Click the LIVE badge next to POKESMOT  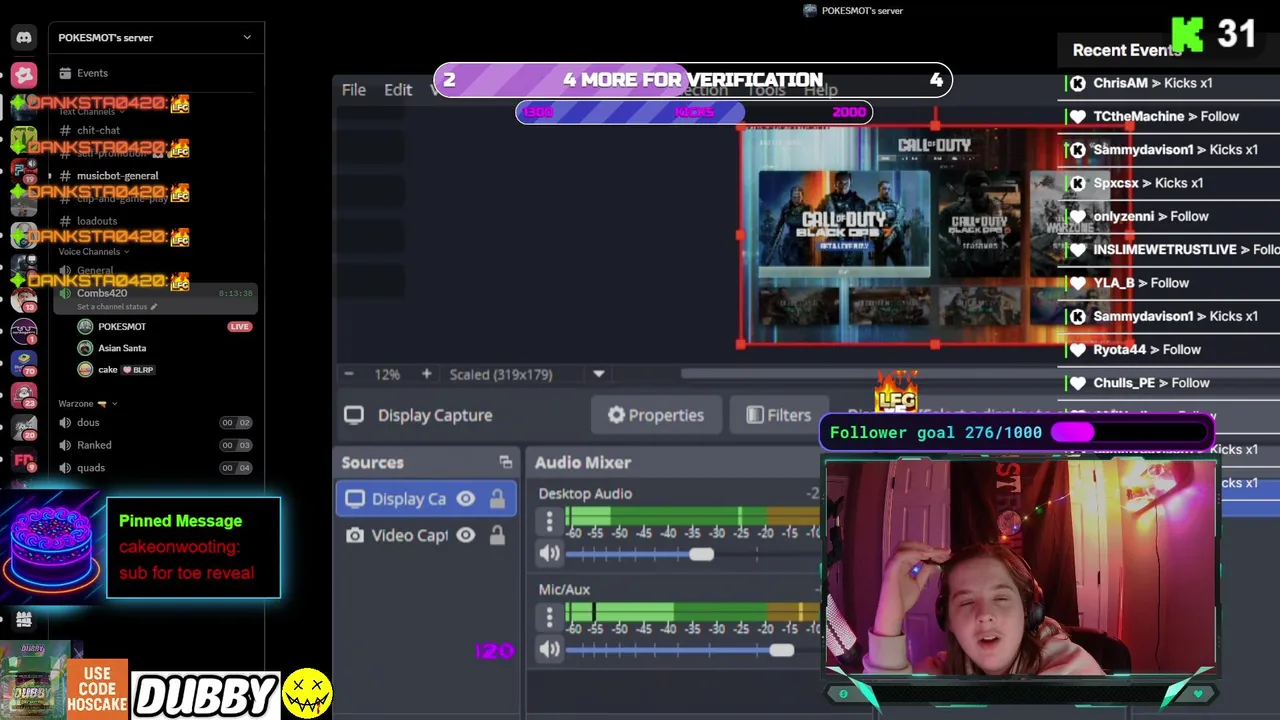[239, 326]
